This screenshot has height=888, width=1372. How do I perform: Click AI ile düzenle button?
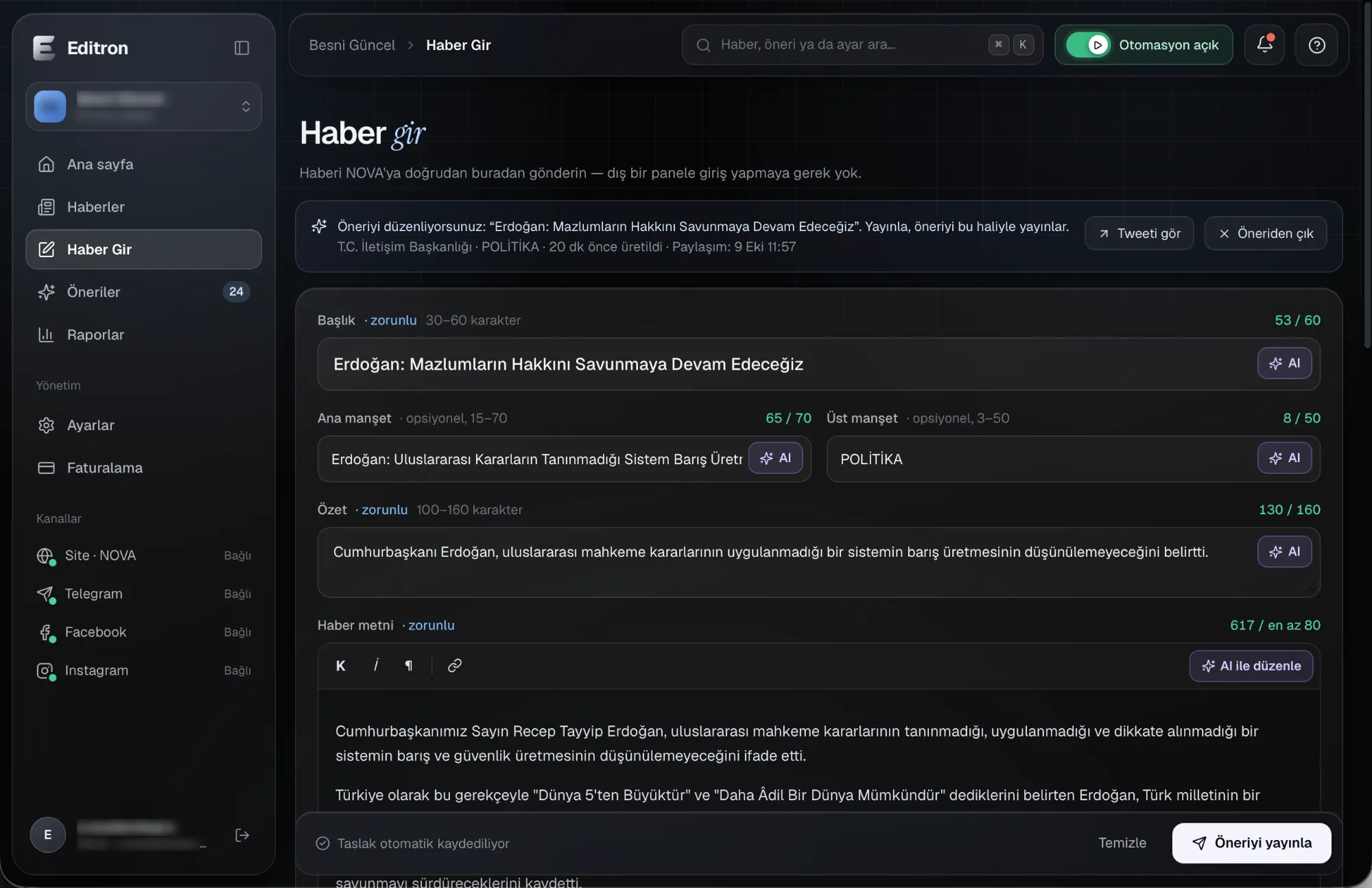click(1251, 666)
